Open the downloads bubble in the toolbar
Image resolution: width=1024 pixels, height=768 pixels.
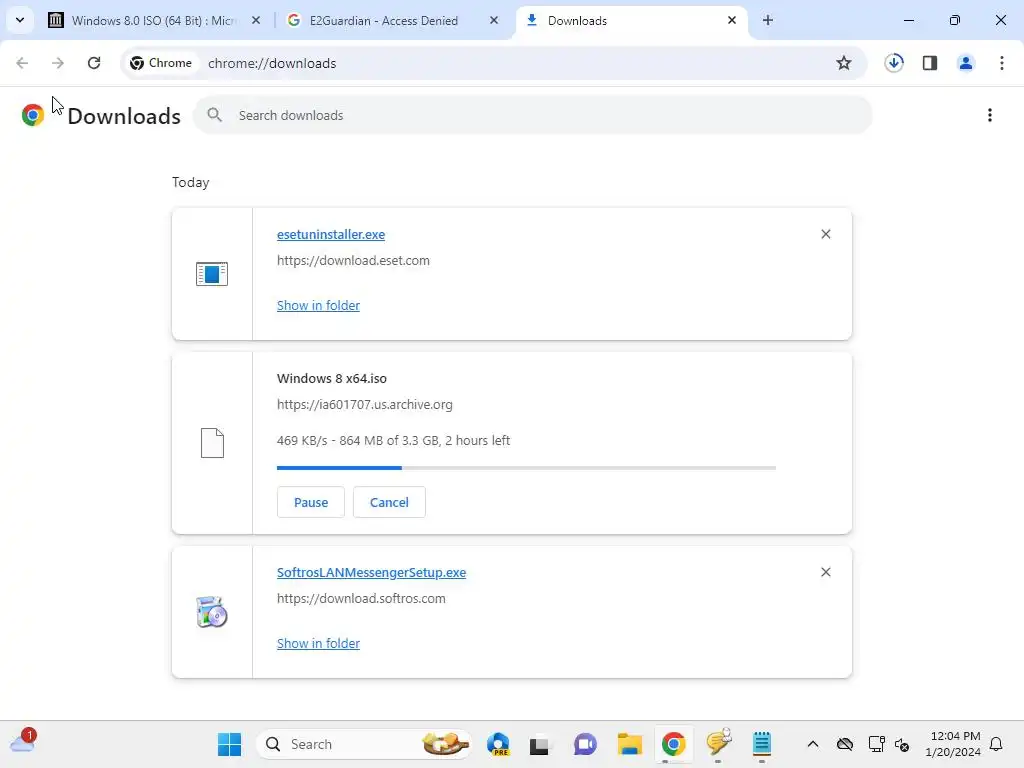[x=894, y=63]
